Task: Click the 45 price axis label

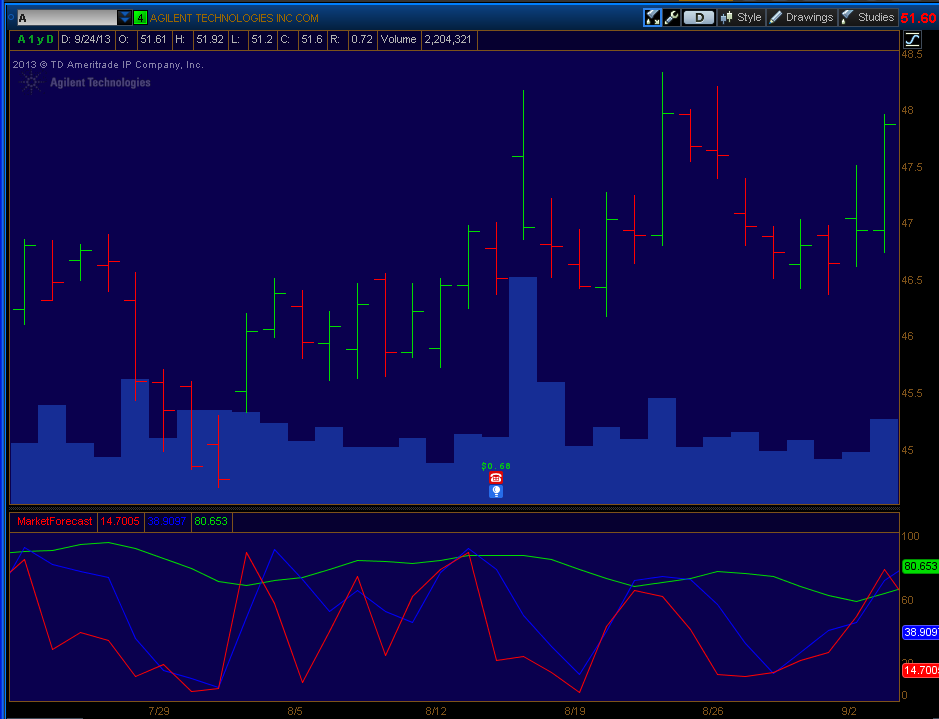Action: 907,450
